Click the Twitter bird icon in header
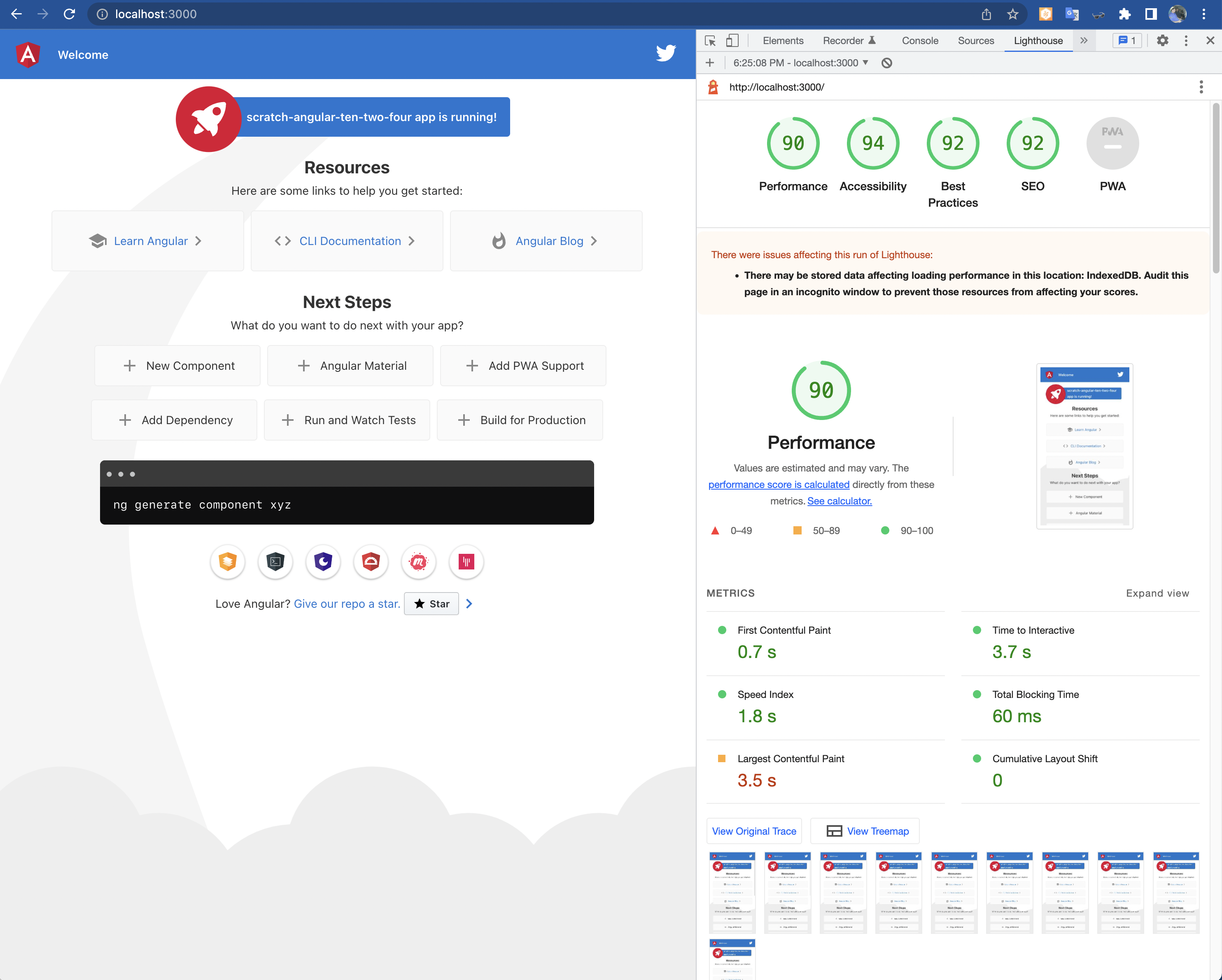The image size is (1222, 980). [x=665, y=53]
